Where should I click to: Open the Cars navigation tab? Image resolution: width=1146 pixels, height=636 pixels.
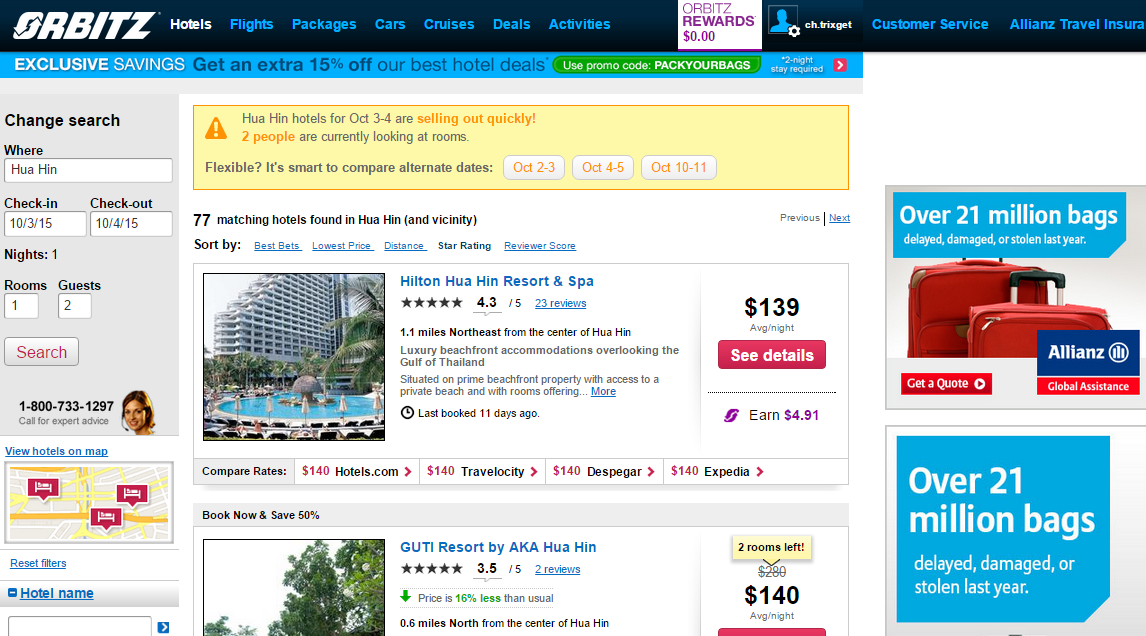(x=390, y=24)
